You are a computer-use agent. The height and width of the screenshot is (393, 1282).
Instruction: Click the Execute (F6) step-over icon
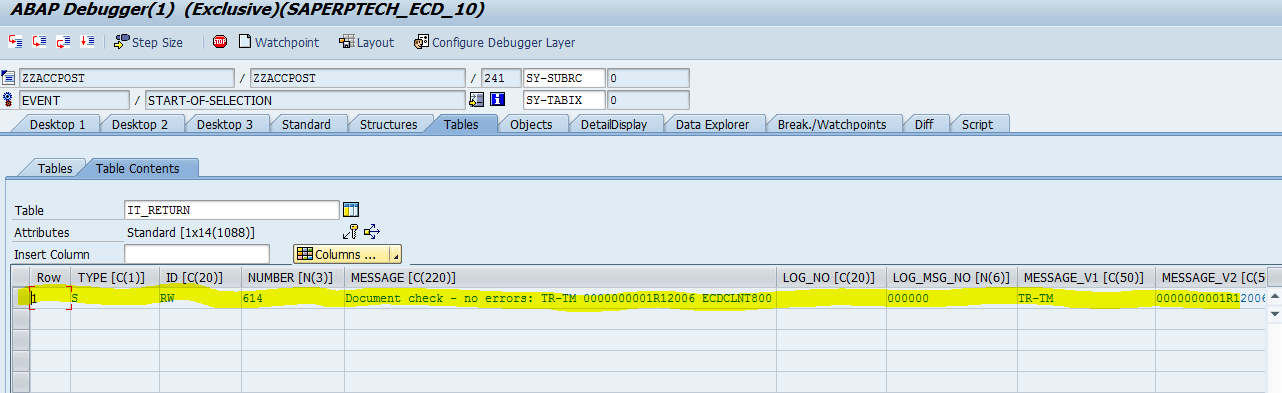[x=39, y=42]
